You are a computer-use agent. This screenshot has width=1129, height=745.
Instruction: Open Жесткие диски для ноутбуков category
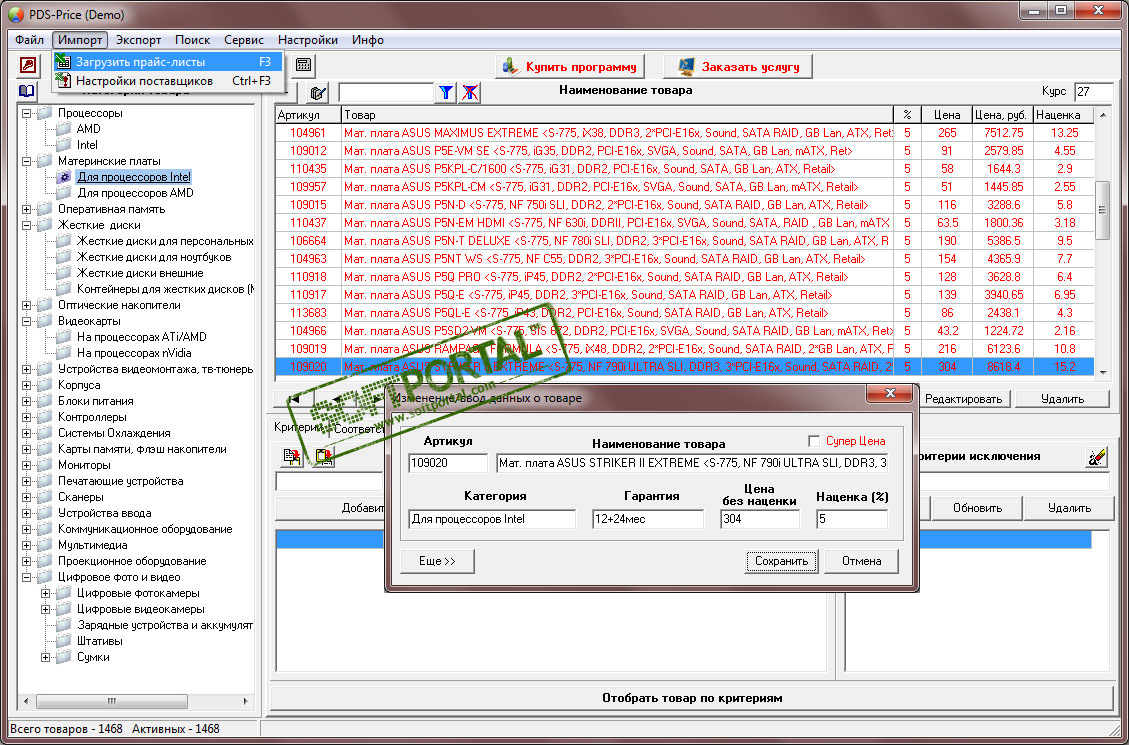[154, 257]
